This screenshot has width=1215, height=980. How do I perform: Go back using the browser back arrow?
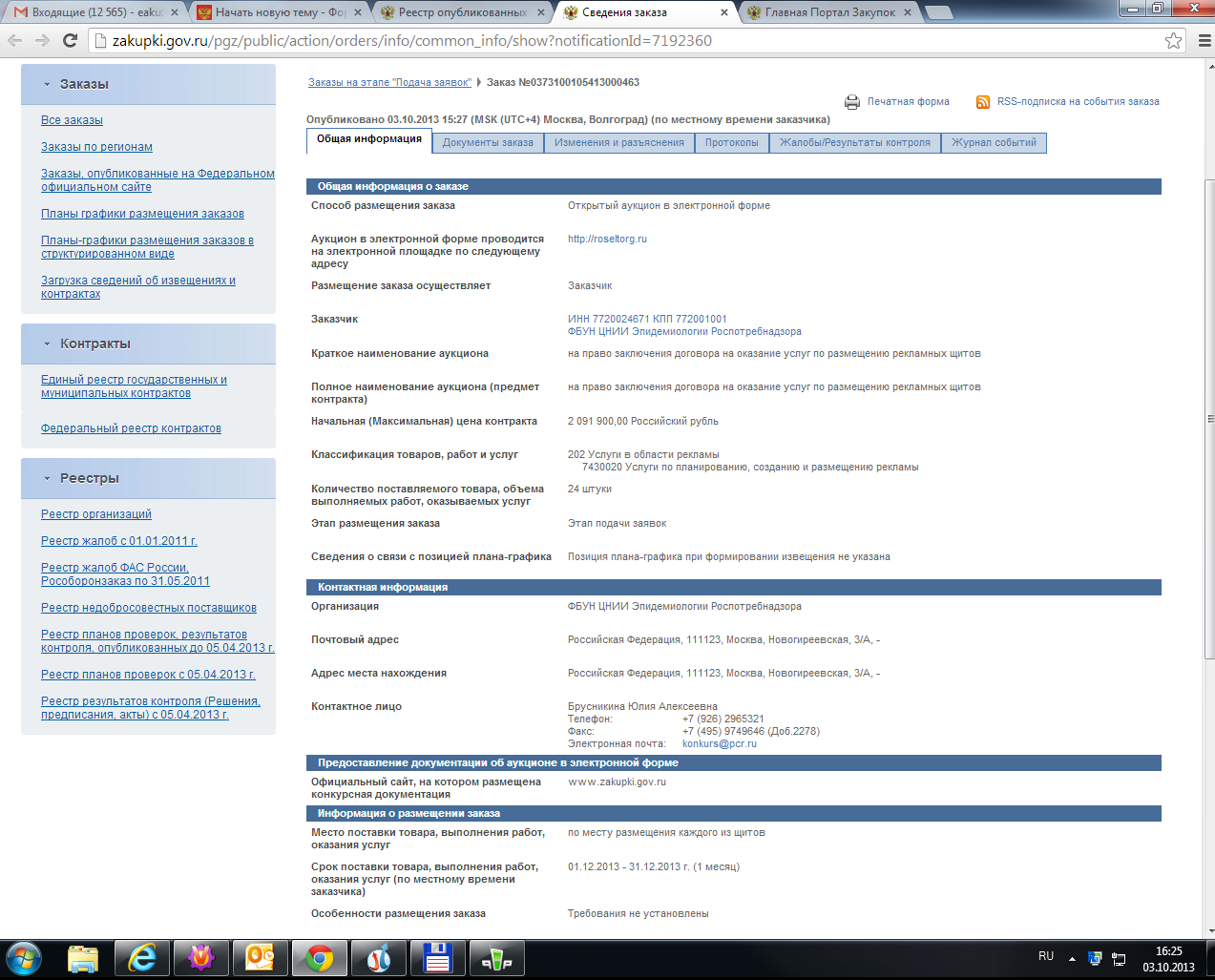click(15, 40)
